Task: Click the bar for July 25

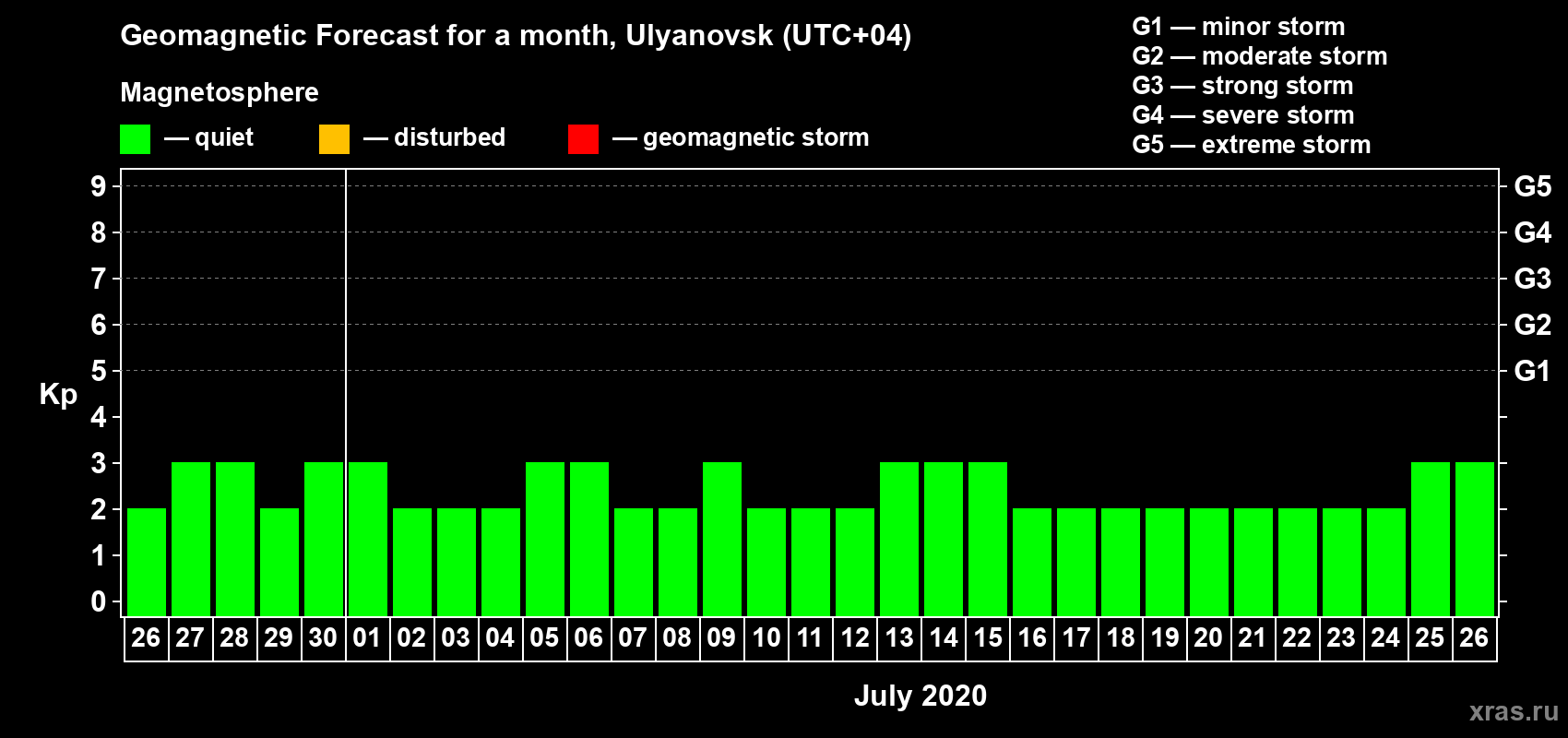Action: tap(1431, 539)
